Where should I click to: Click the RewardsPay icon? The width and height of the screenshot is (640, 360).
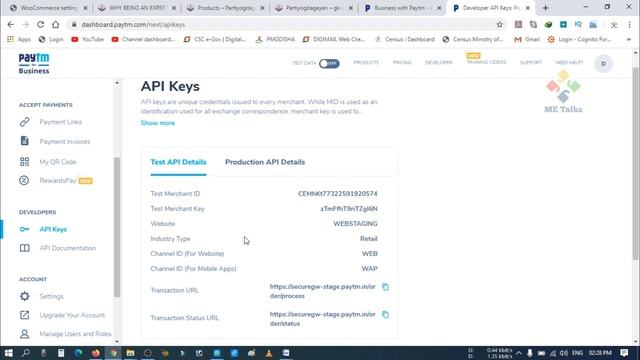(24, 180)
